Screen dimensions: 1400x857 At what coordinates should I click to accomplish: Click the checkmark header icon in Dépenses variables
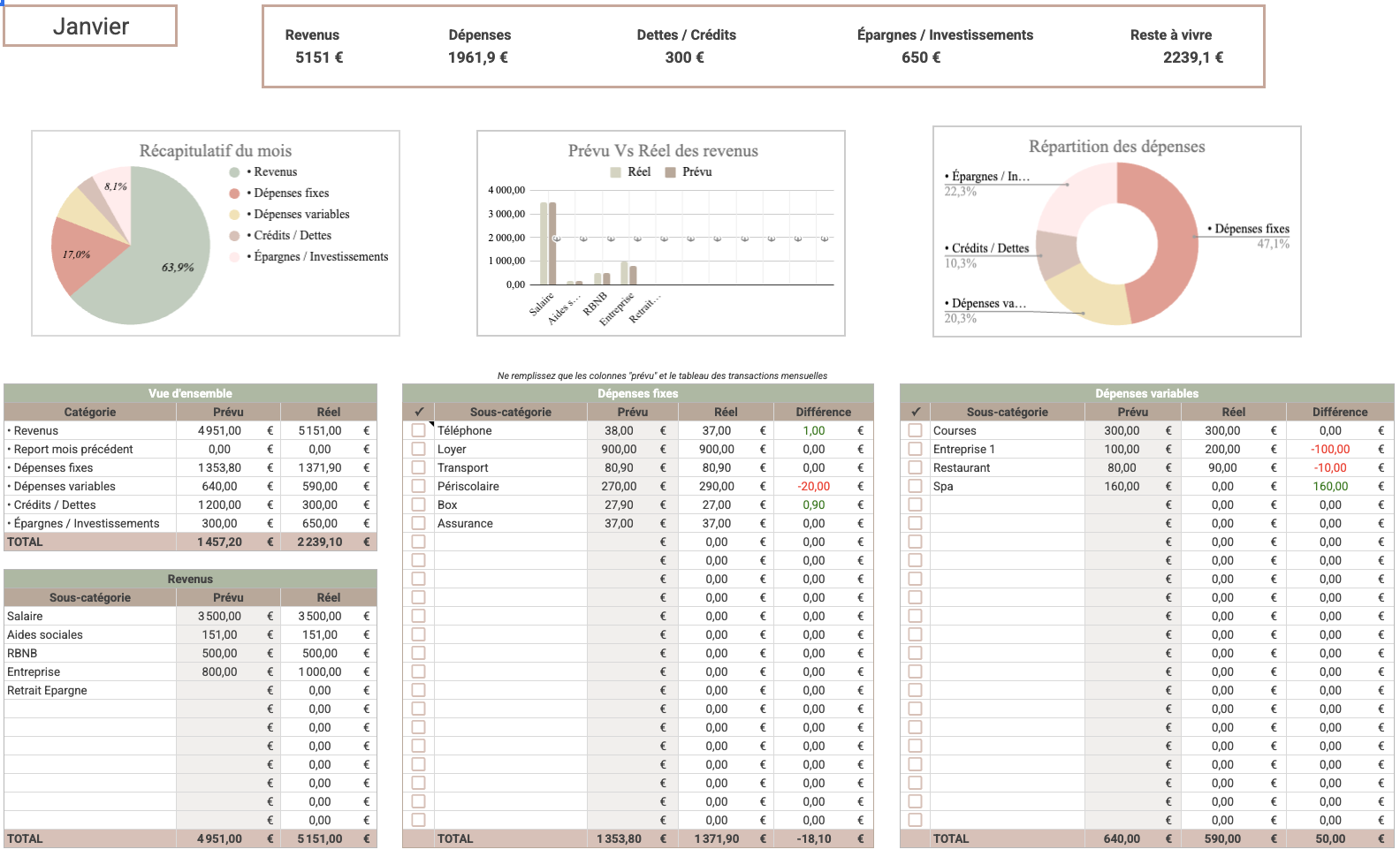point(916,412)
